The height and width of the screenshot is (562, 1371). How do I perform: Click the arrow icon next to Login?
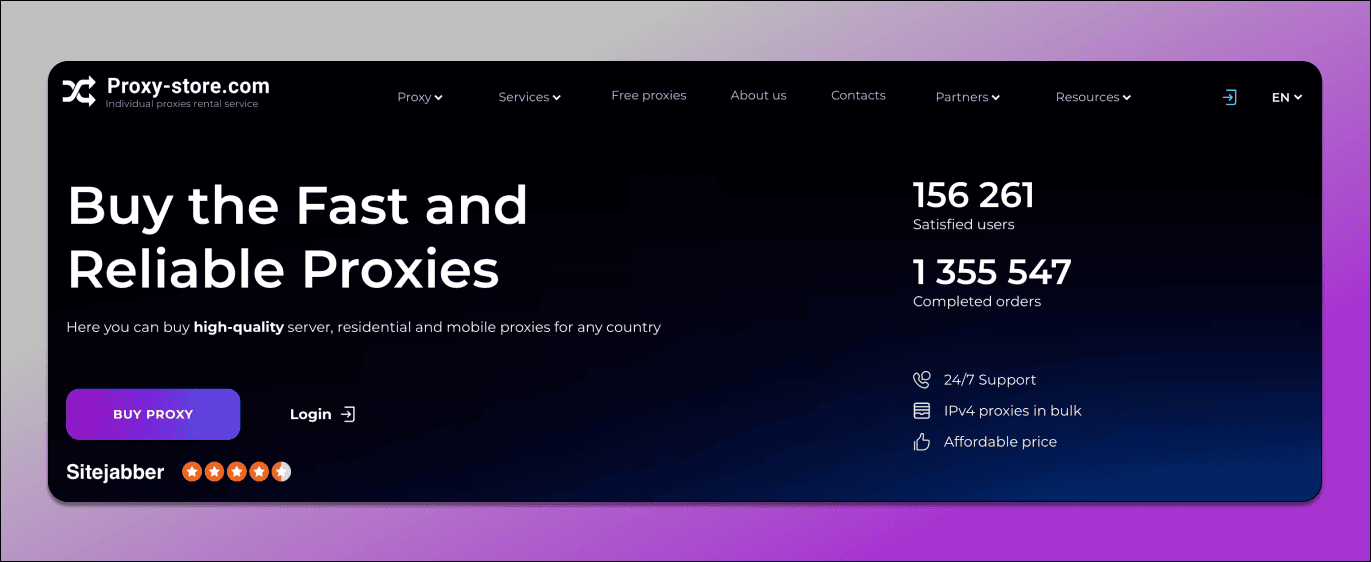coord(348,414)
